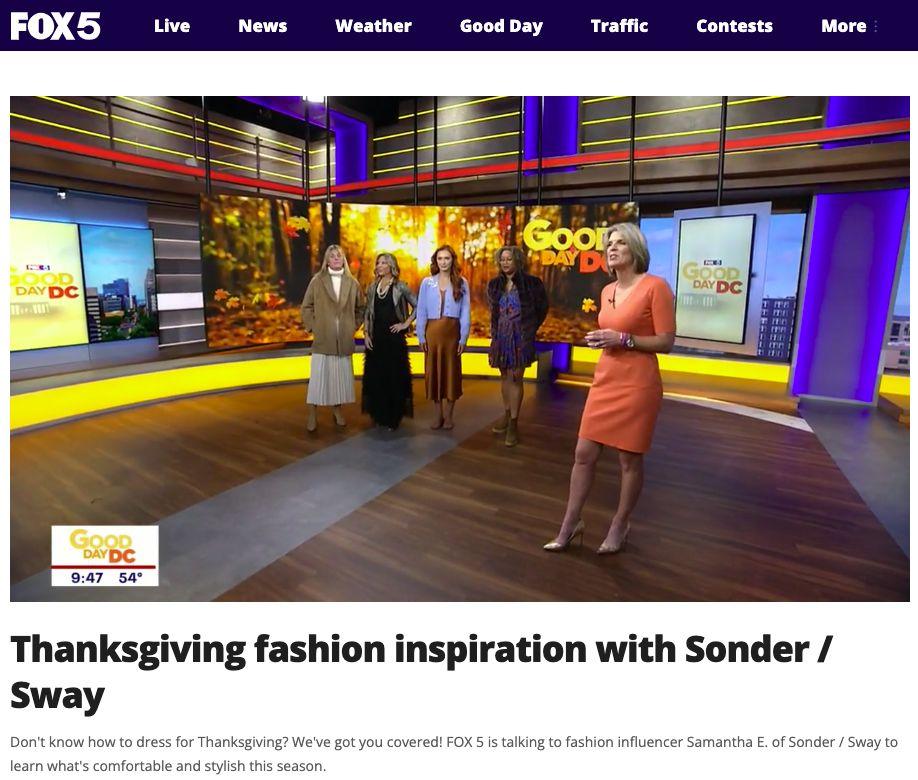Click the Good Day DC logo on the right studio monitor

(712, 277)
